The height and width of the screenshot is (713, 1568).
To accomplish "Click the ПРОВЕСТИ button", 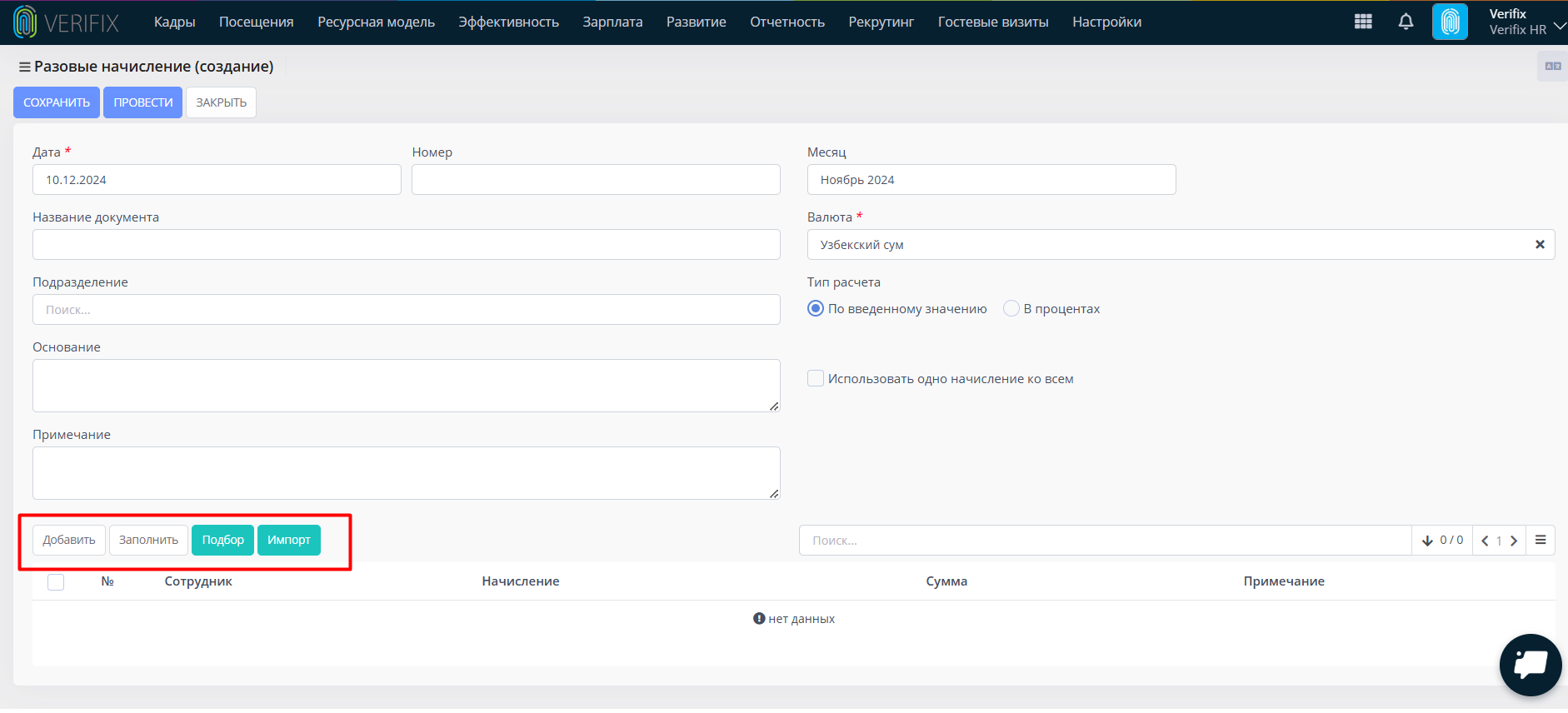I will (143, 102).
